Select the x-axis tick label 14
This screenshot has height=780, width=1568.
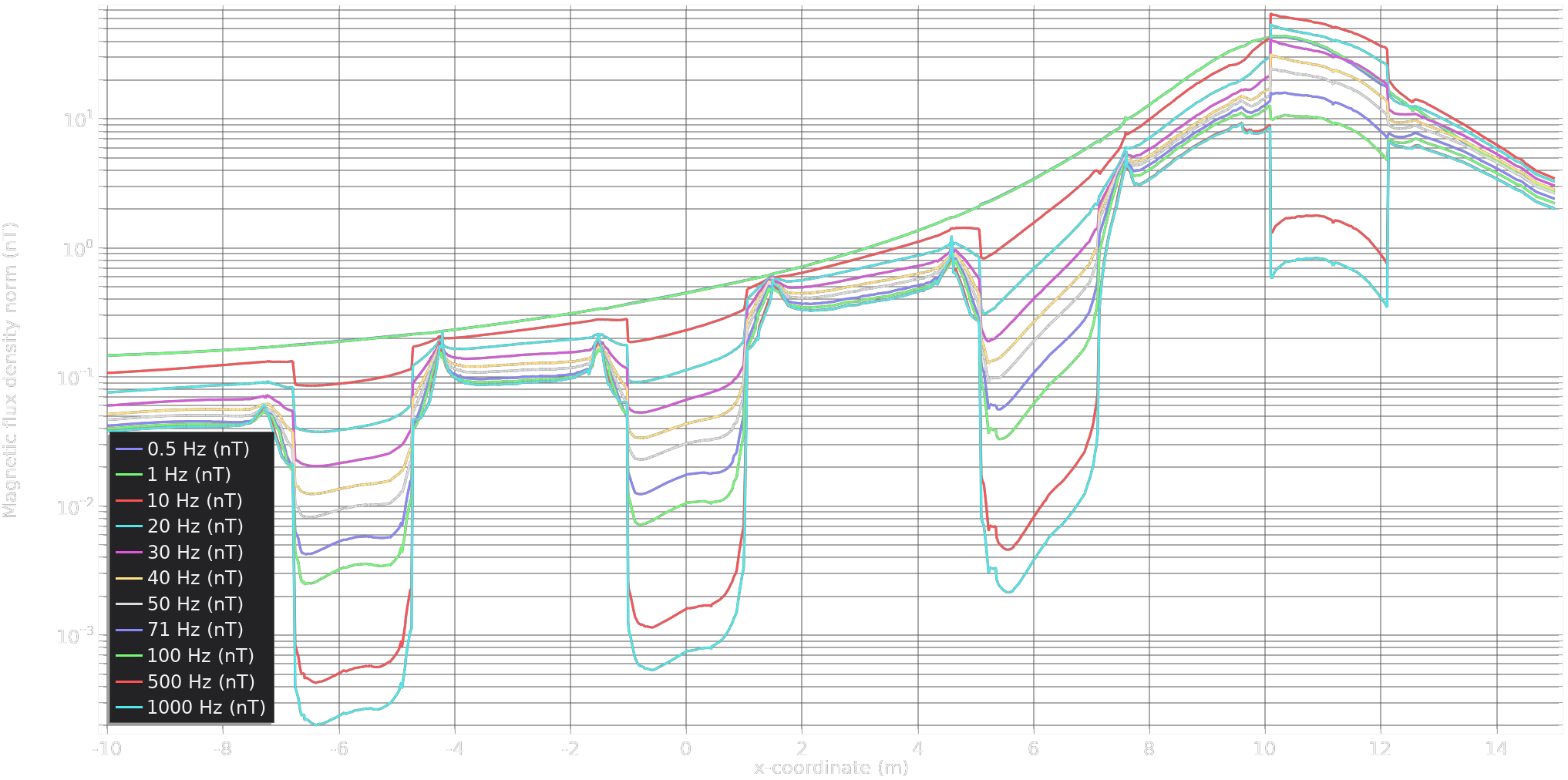1496,749
